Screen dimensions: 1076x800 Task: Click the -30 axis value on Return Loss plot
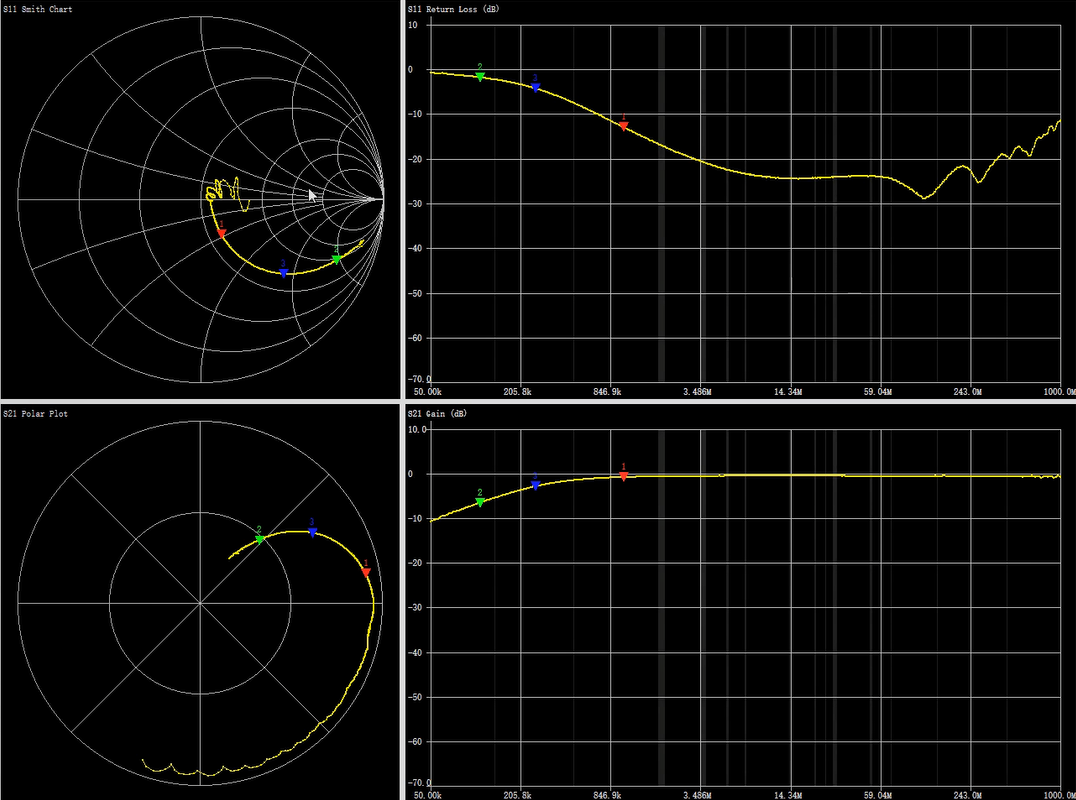pyautogui.click(x=417, y=204)
